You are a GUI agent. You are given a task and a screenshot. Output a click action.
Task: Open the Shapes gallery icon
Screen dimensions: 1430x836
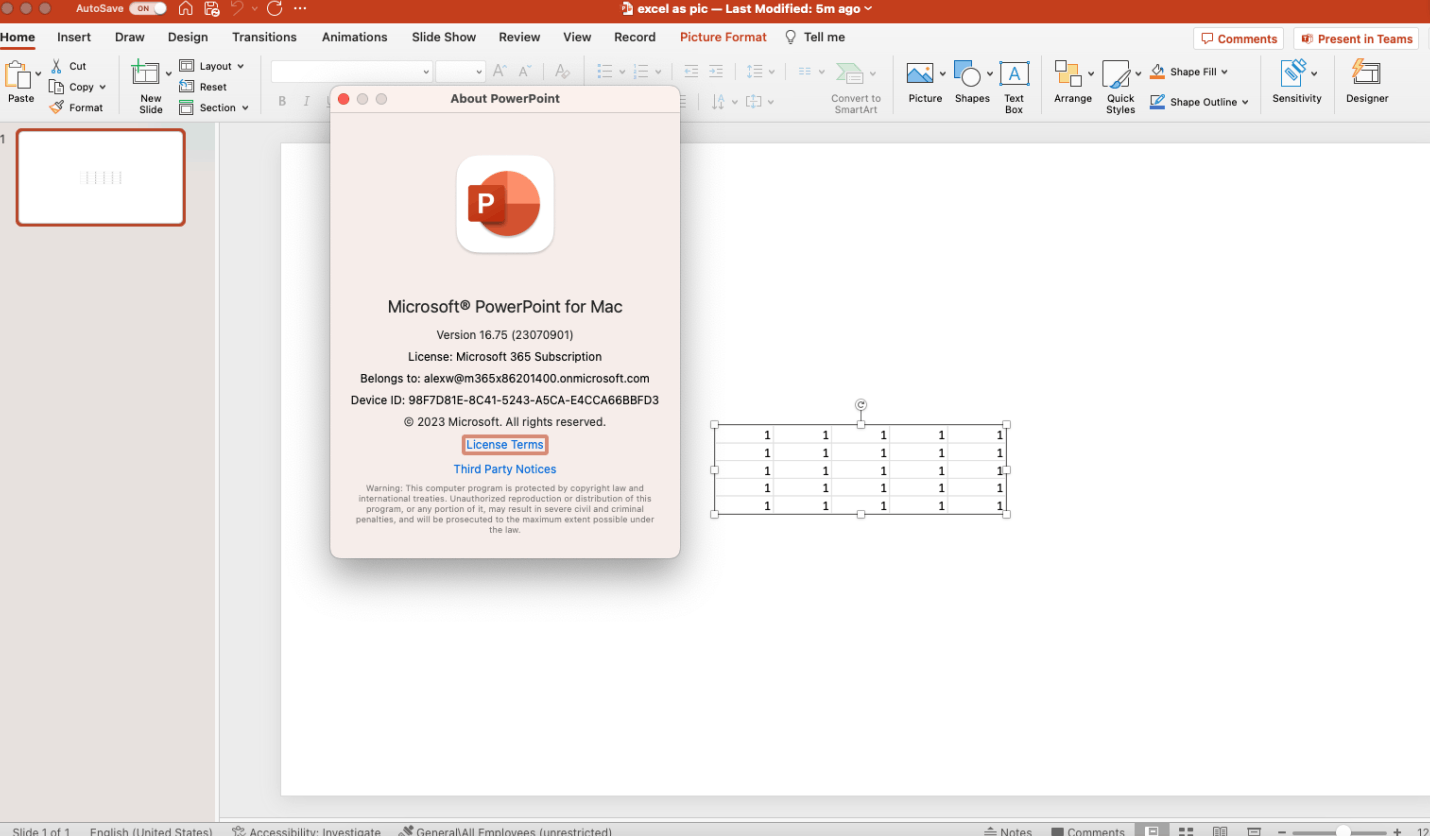pyautogui.click(x=967, y=73)
